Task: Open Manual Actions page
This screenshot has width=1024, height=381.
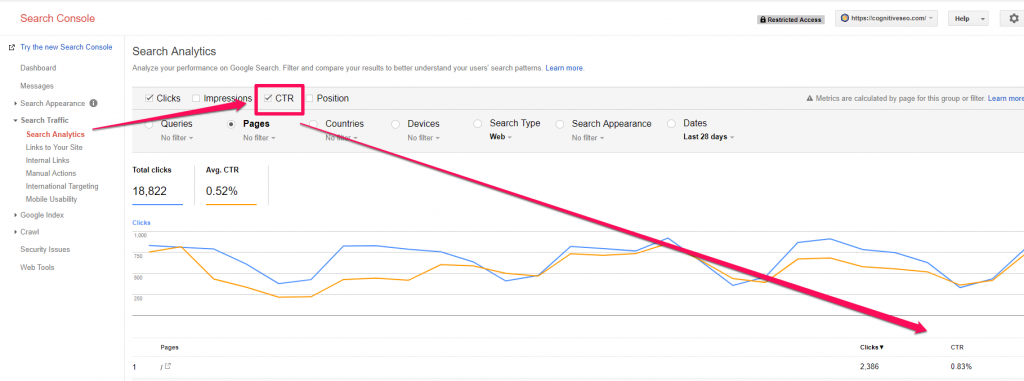Action: coord(51,173)
